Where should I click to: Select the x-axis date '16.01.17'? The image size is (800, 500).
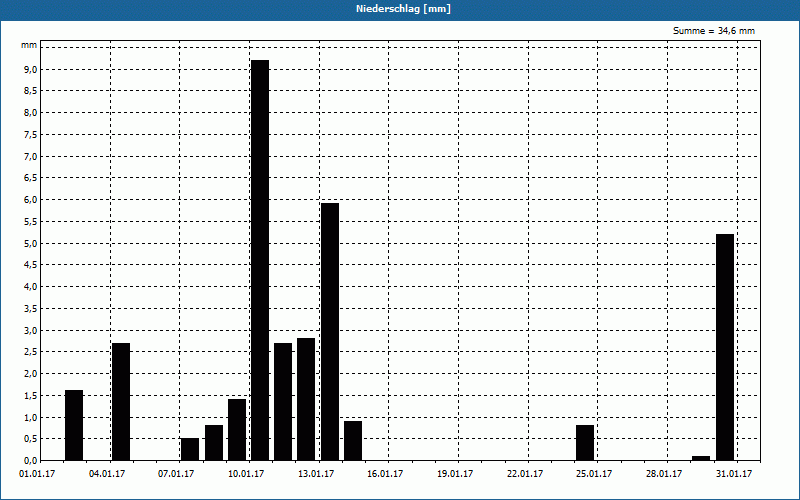385,474
